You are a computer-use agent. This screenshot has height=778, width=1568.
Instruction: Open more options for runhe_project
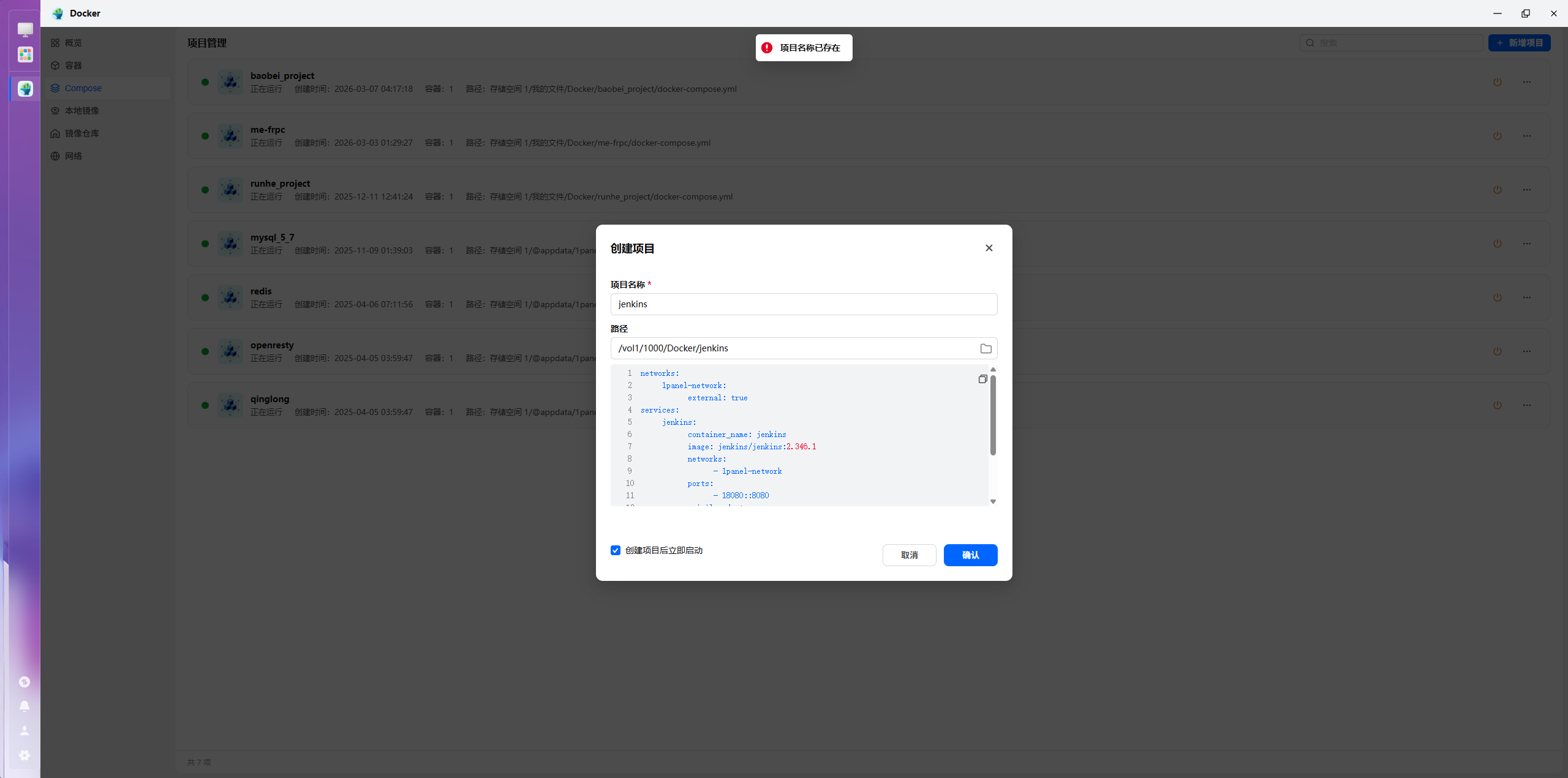1526,190
